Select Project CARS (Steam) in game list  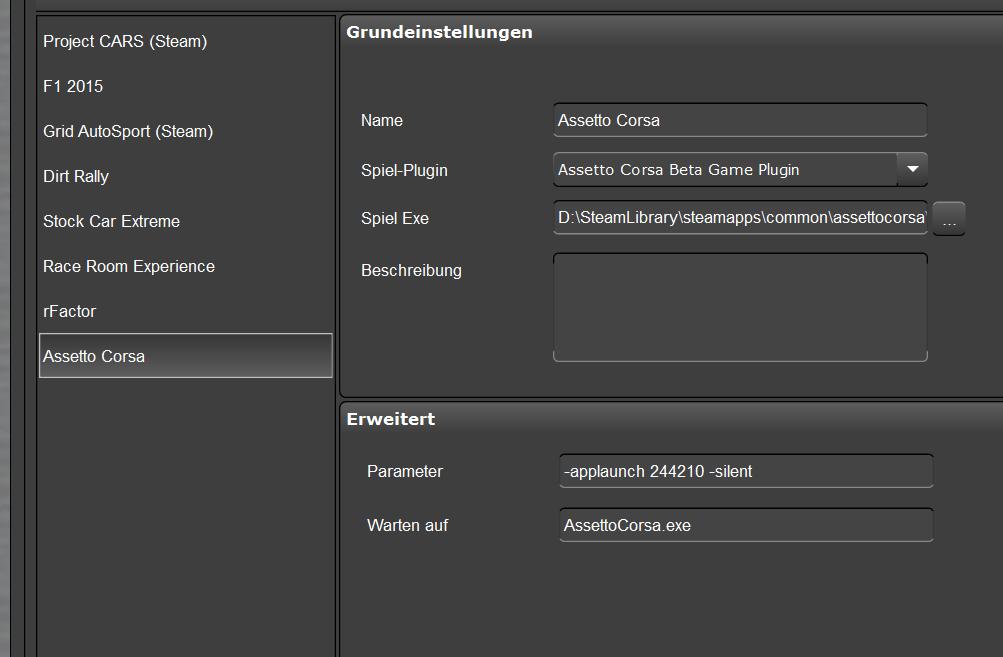click(186, 42)
